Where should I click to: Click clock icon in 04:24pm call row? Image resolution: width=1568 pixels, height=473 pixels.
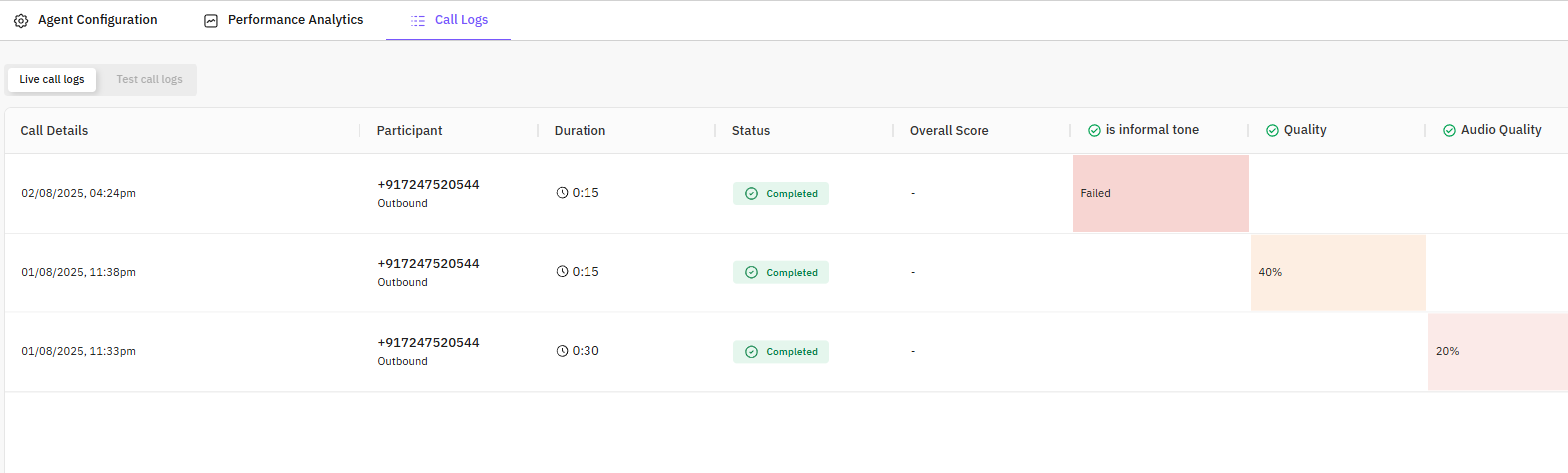point(562,193)
